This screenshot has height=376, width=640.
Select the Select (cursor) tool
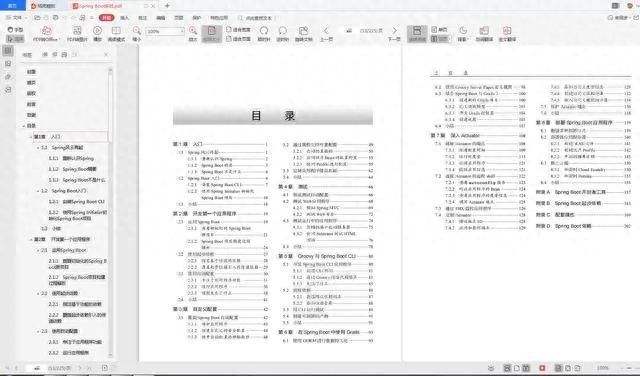[16, 39]
